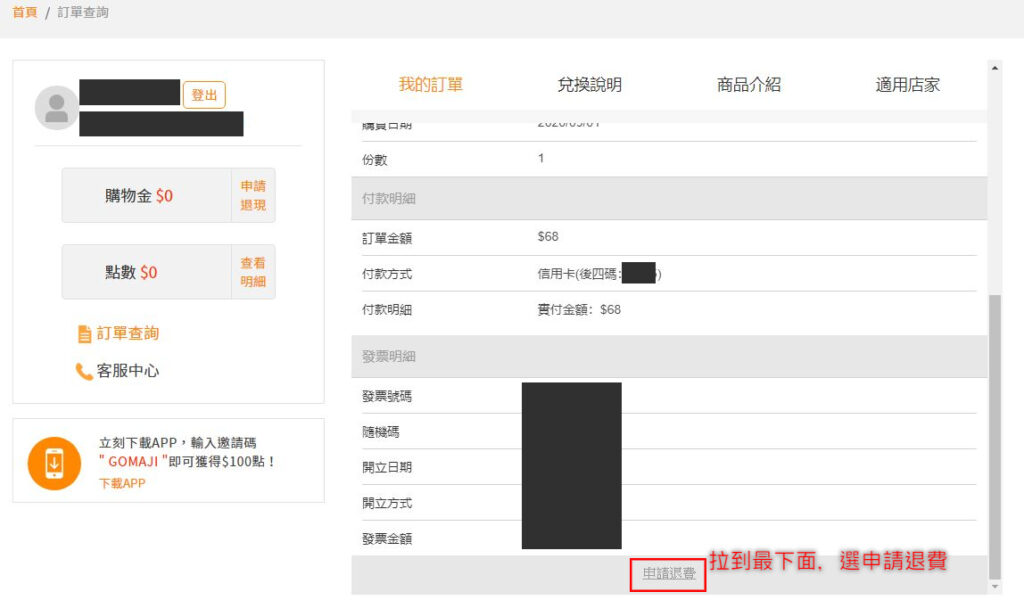Open 訂單查詢 in the sidebar
This screenshot has height=600, width=1024.
[x=128, y=334]
